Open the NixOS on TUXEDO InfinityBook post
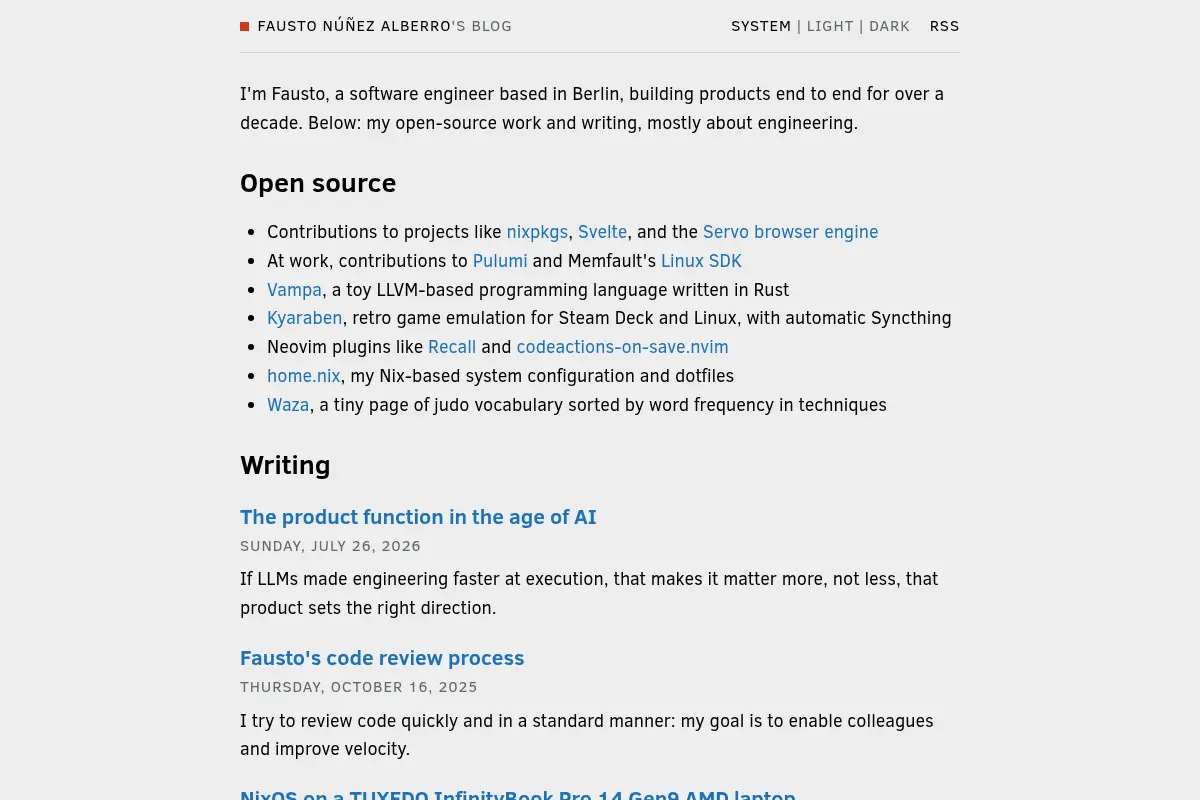The width and height of the screenshot is (1200, 800). (x=518, y=795)
